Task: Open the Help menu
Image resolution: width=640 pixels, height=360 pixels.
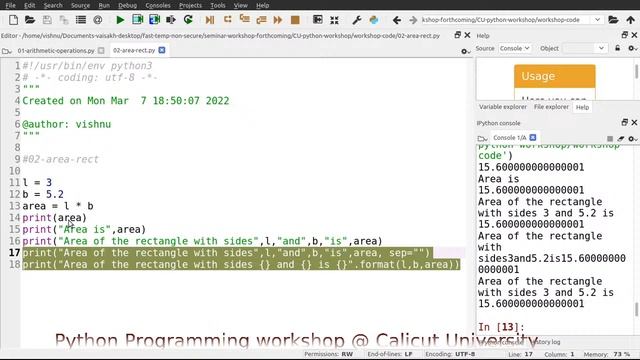Action: tap(262, 5)
